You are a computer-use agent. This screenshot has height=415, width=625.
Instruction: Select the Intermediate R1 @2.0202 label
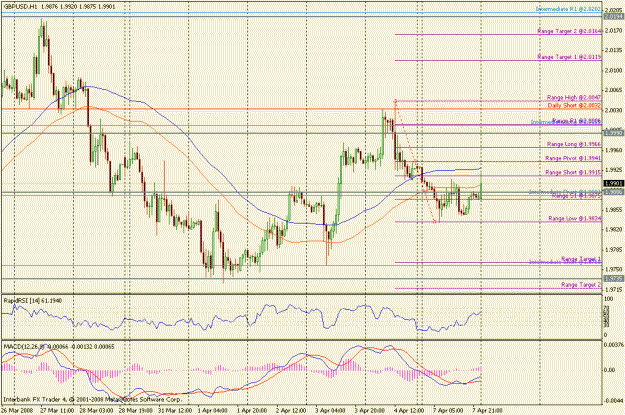[x=568, y=9]
